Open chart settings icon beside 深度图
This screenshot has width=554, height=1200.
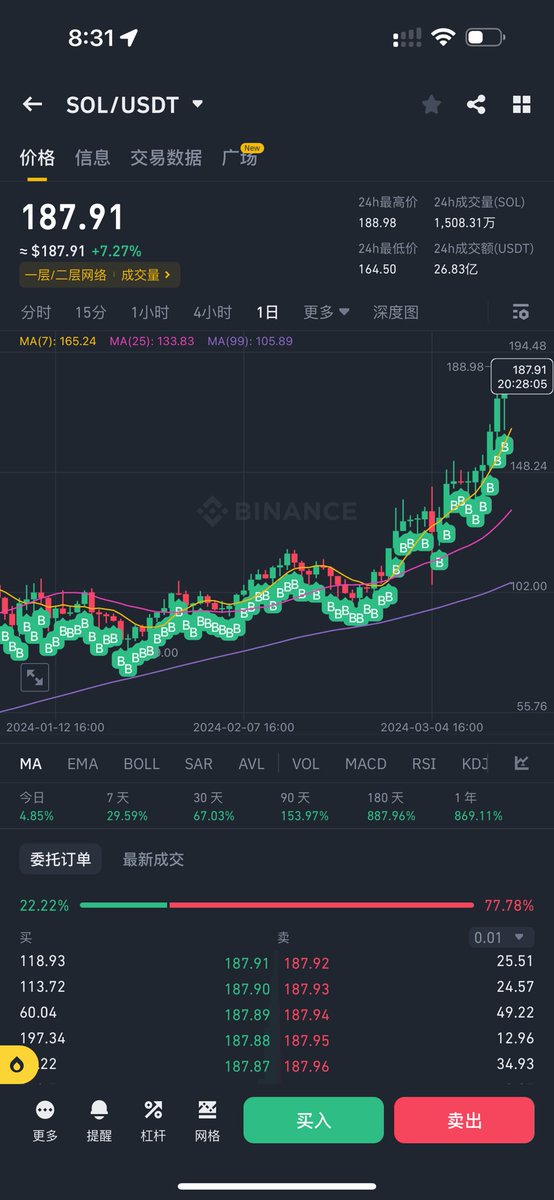coord(520,312)
